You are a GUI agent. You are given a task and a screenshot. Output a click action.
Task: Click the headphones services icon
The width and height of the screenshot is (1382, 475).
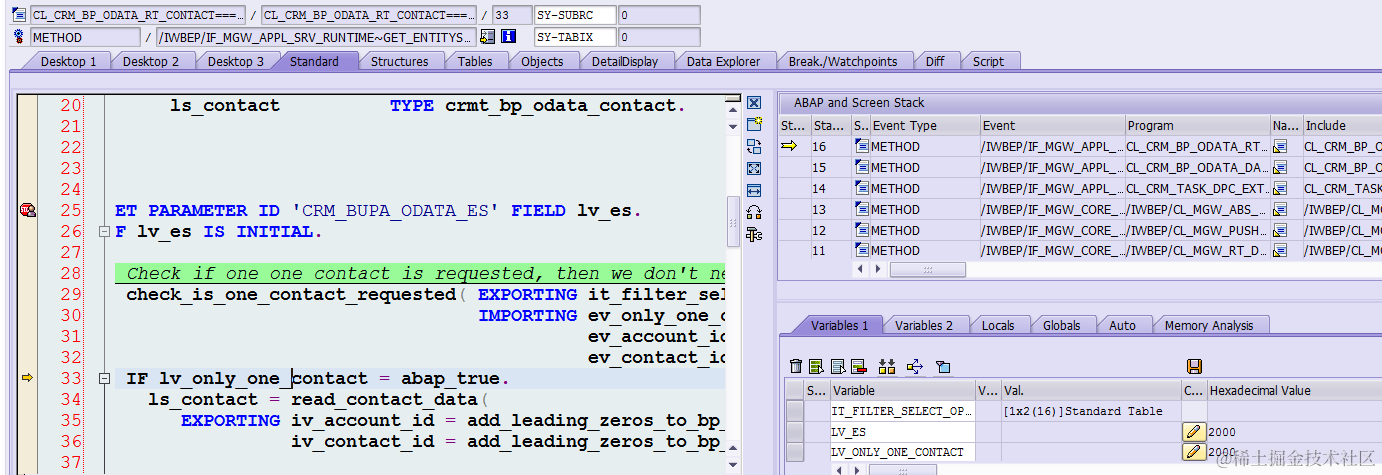(x=754, y=212)
